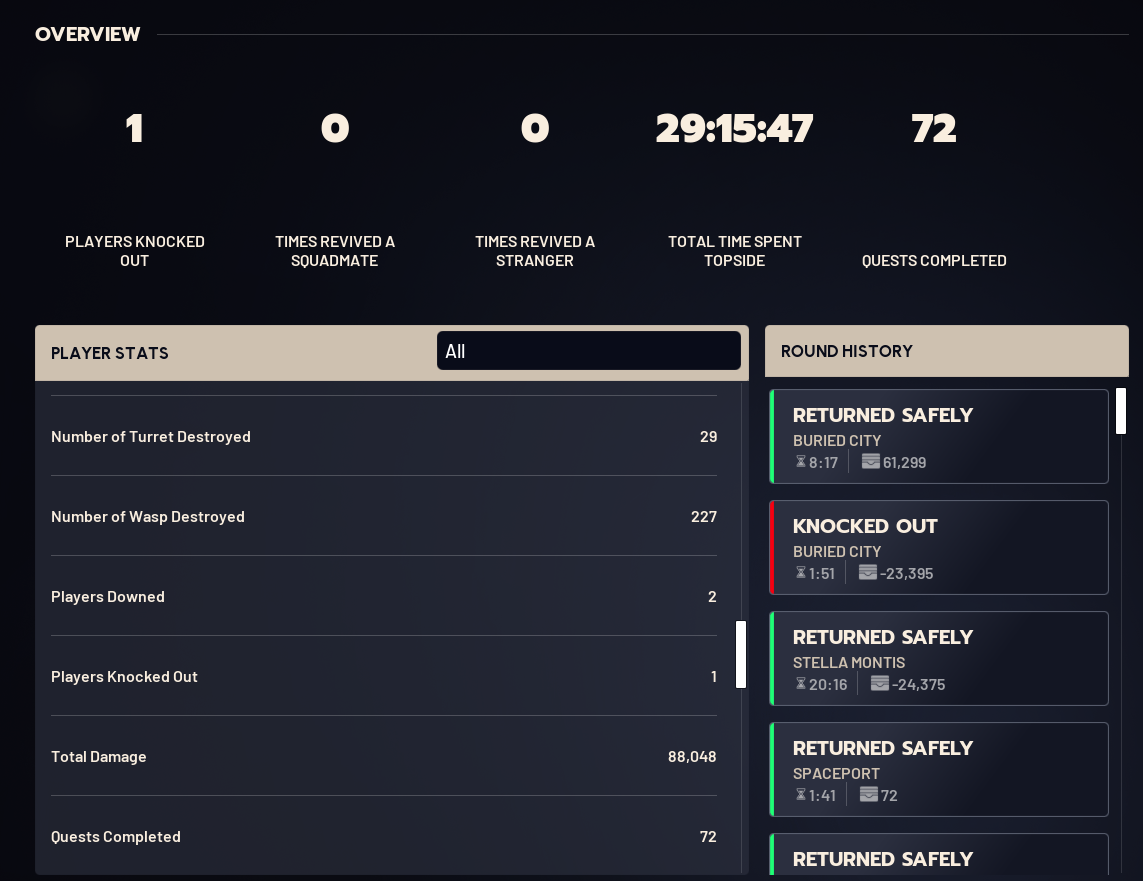Select the Number of Turret Destroyed row

(x=384, y=436)
